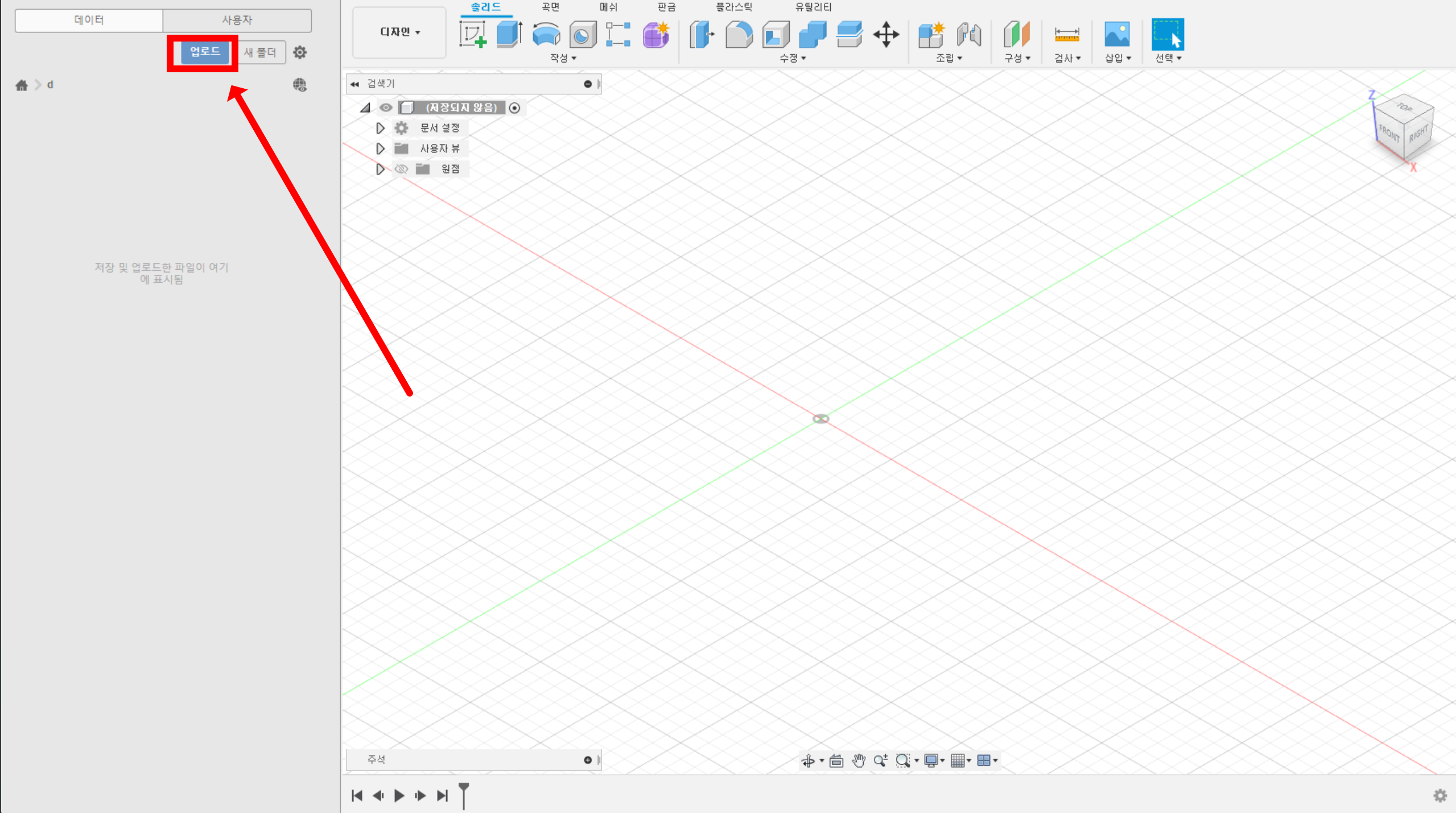1456x813 pixels.
Task: Select the Zoom tool in navigation bar
Action: (x=881, y=761)
